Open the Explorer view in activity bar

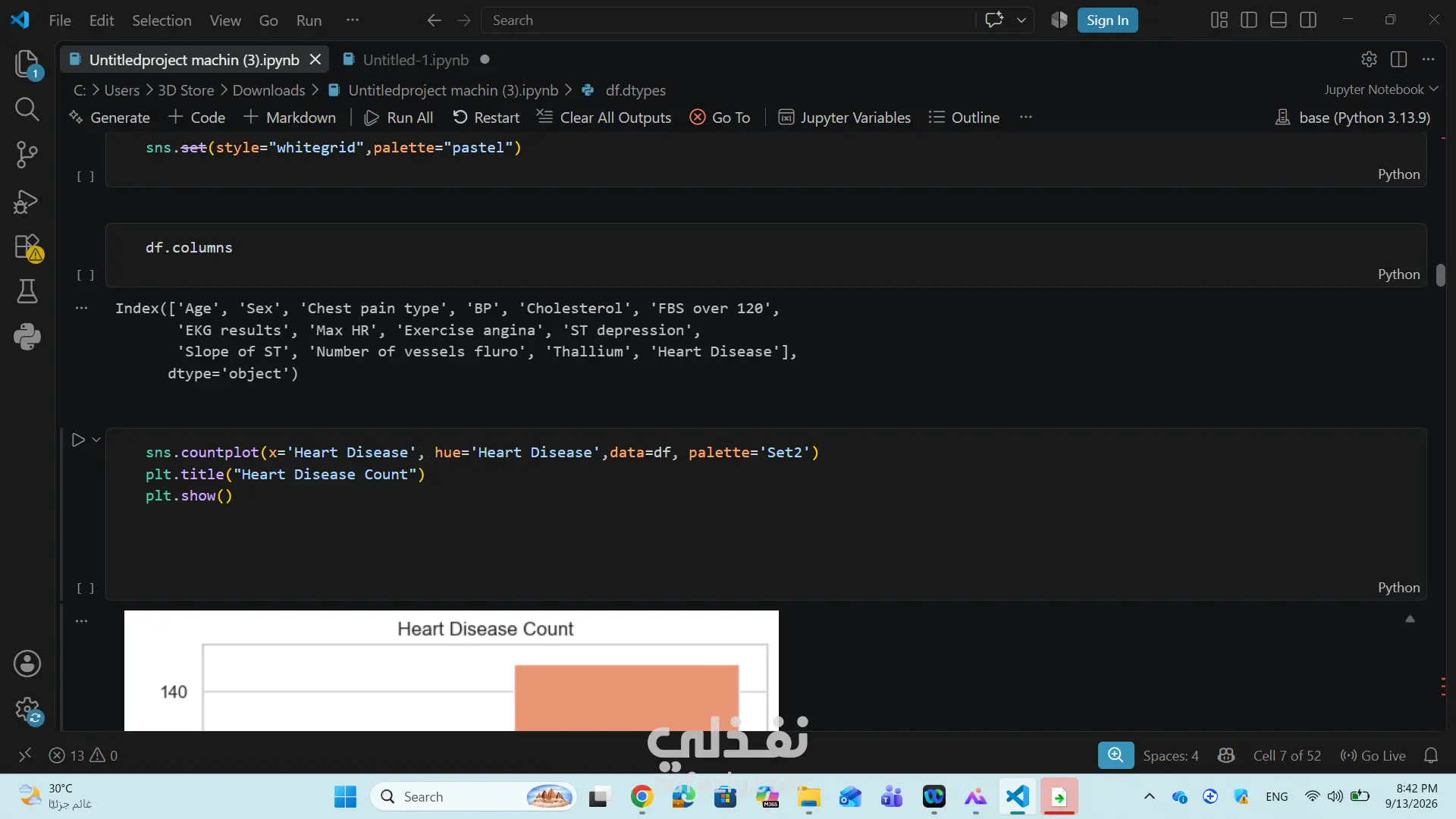coord(27,64)
